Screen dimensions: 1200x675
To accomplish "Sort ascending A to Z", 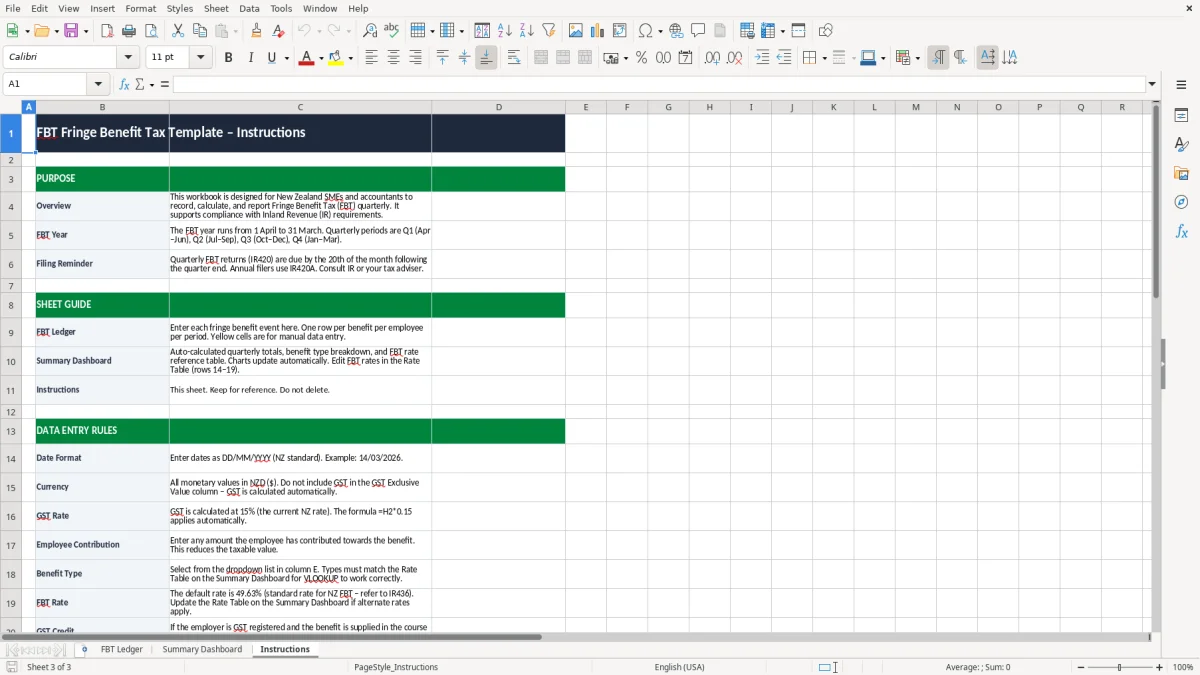I will point(505,31).
